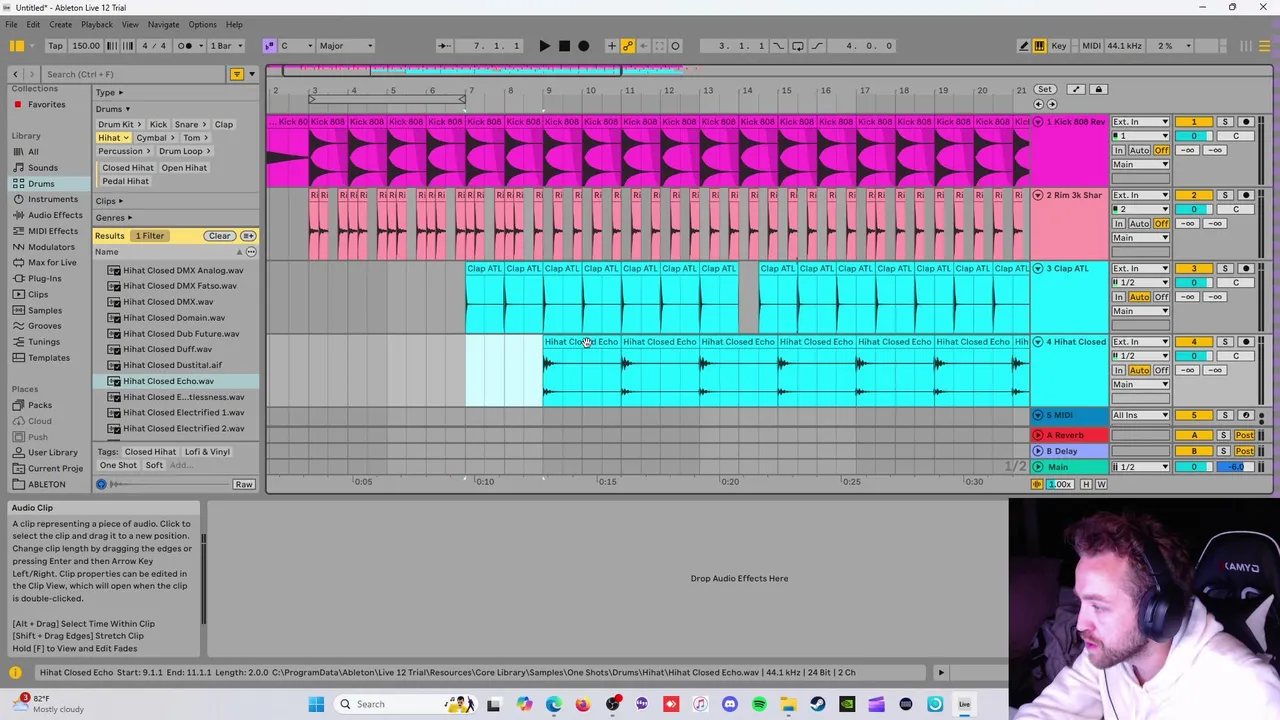Set Hihat Closed monitor to In
Viewport: 1280px width, 720px height.
[x=1118, y=370]
